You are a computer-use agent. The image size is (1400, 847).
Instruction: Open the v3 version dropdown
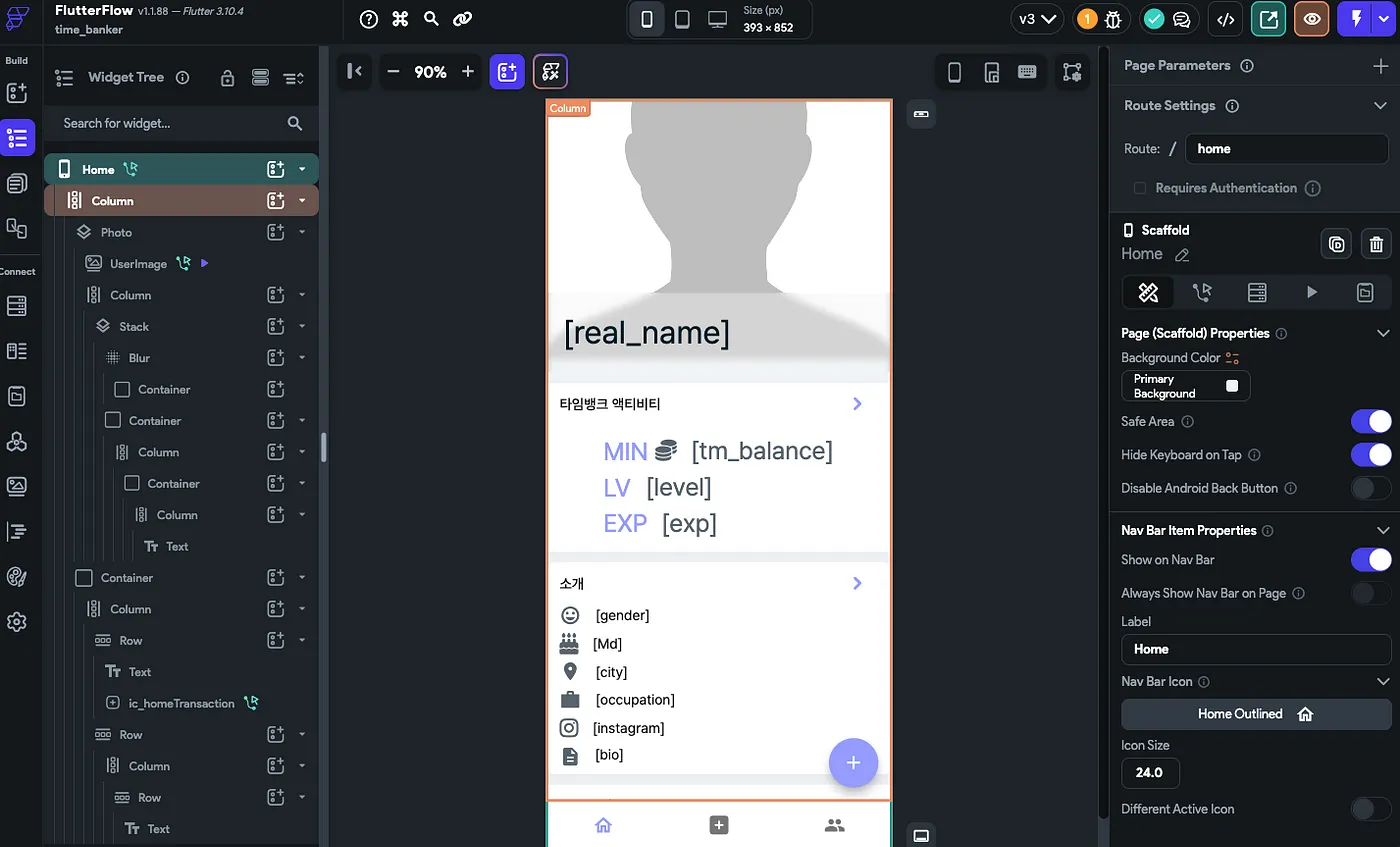pyautogui.click(x=1036, y=19)
